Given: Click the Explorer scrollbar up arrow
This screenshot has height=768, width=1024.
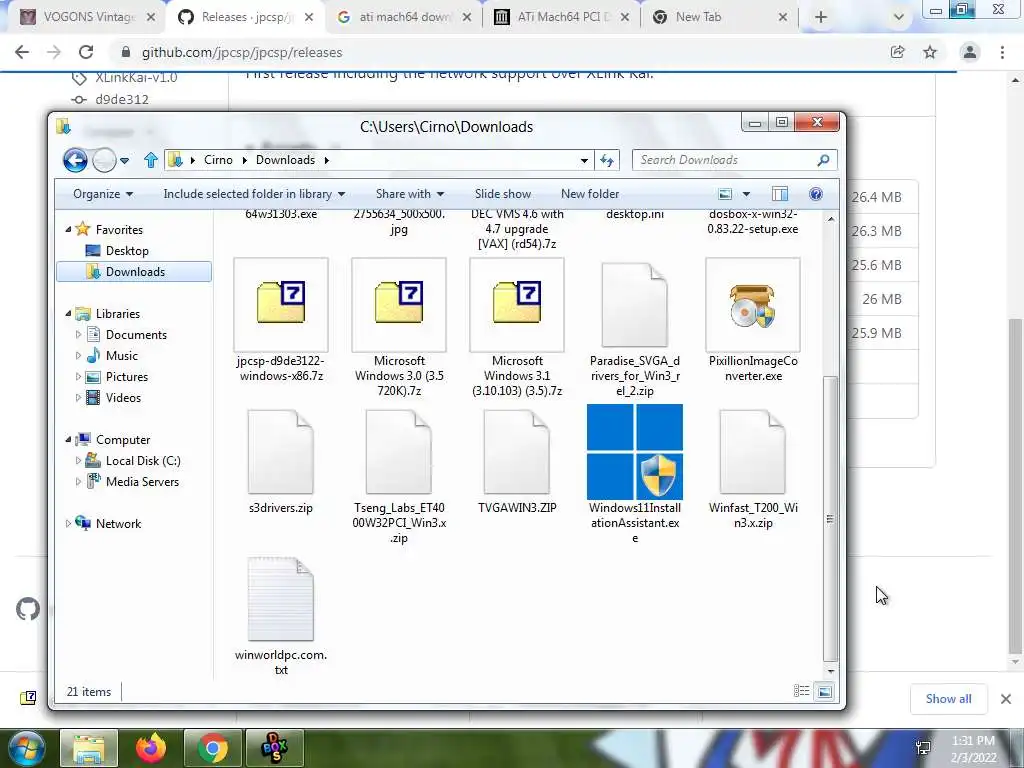Looking at the screenshot, I should [x=830, y=219].
